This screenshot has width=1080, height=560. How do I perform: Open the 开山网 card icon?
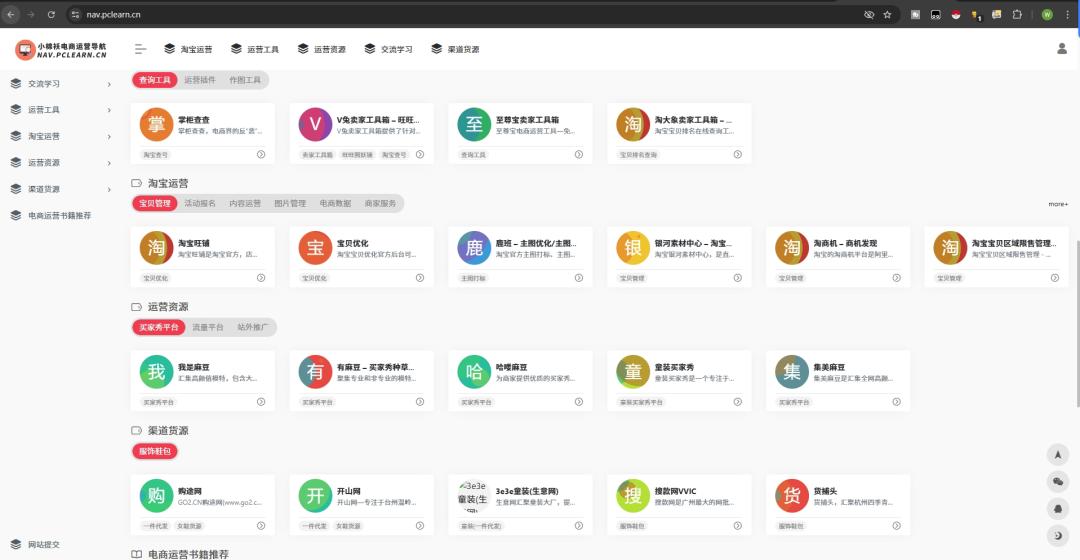(315, 496)
